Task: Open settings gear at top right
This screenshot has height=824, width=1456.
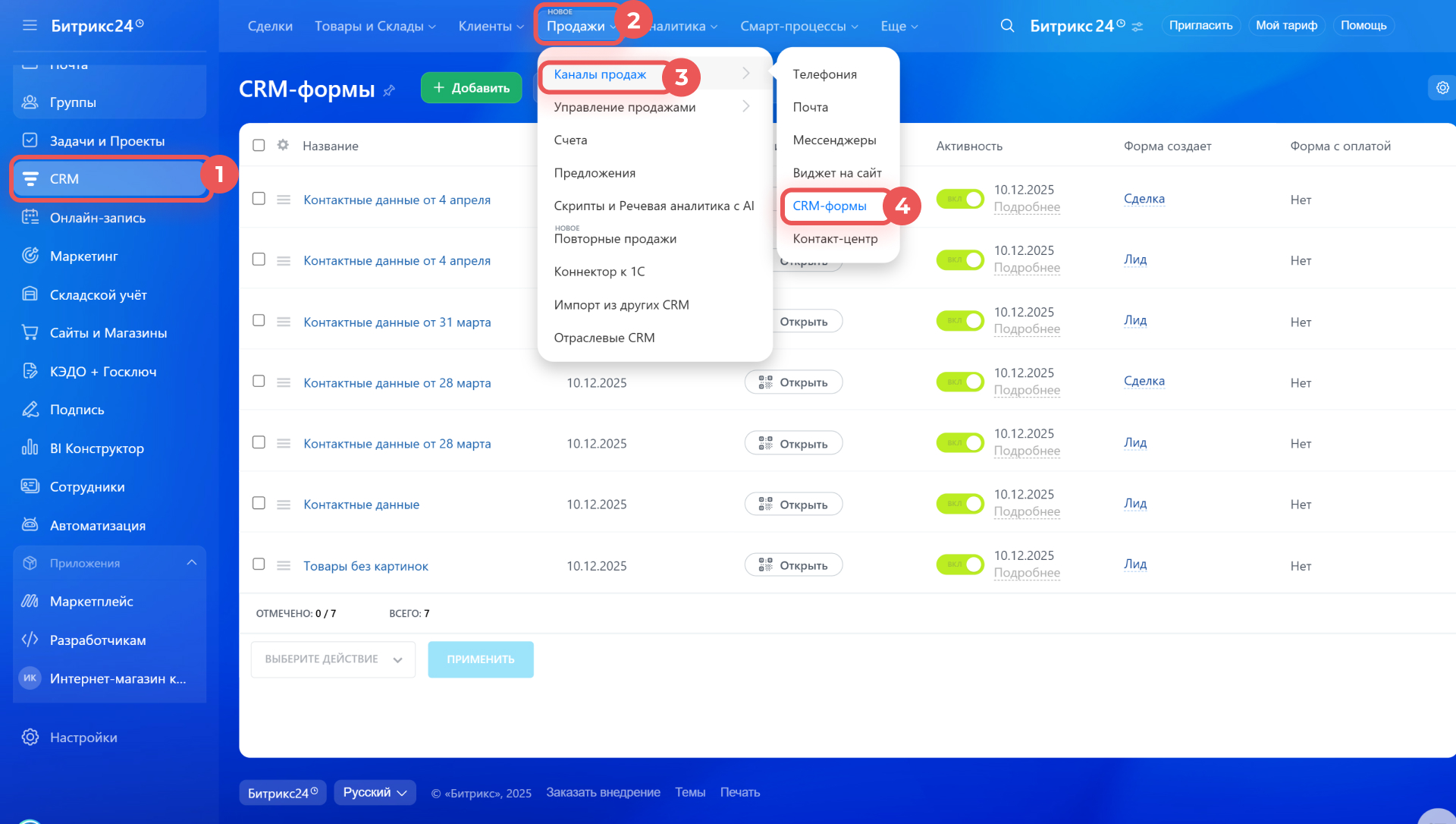Action: [x=1442, y=88]
